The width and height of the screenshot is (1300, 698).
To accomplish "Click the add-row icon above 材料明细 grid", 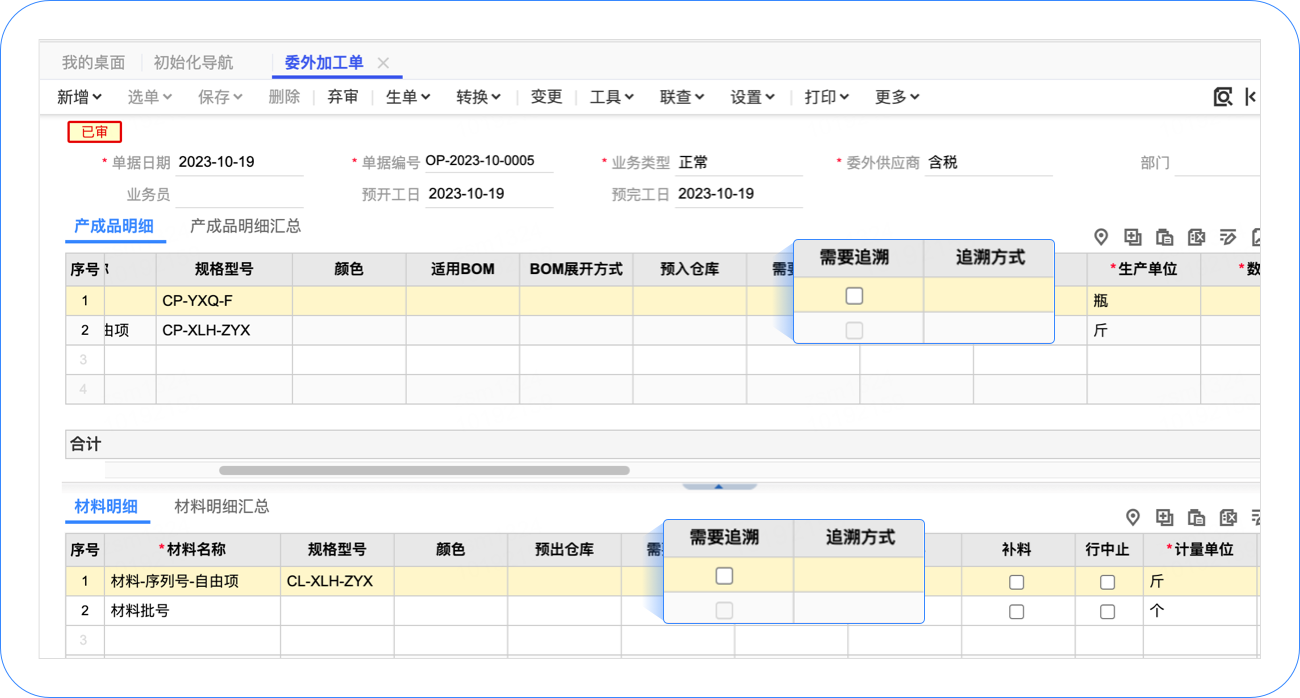I will tap(1165, 517).
